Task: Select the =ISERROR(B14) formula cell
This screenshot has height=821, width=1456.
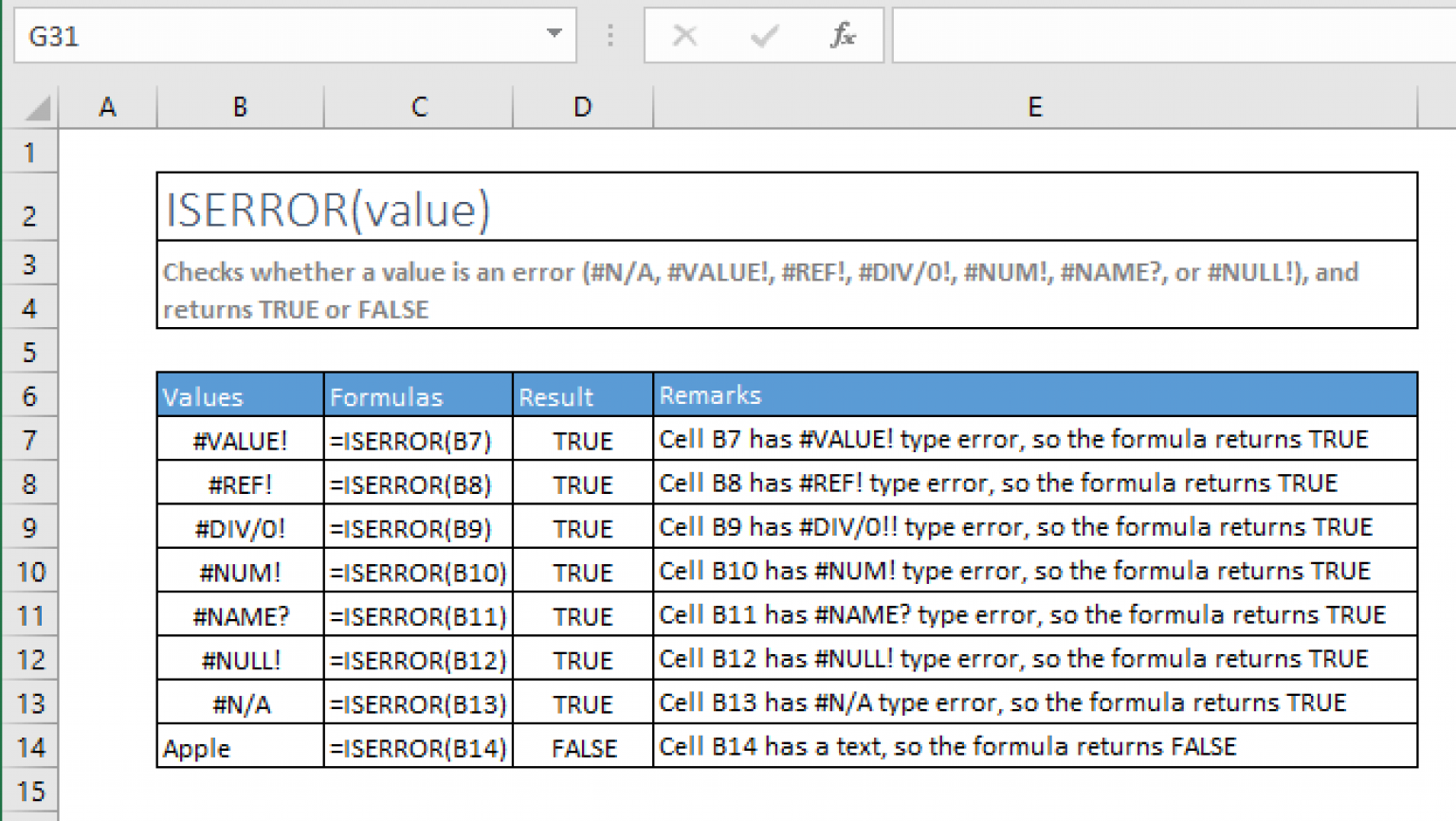Action: click(x=418, y=747)
